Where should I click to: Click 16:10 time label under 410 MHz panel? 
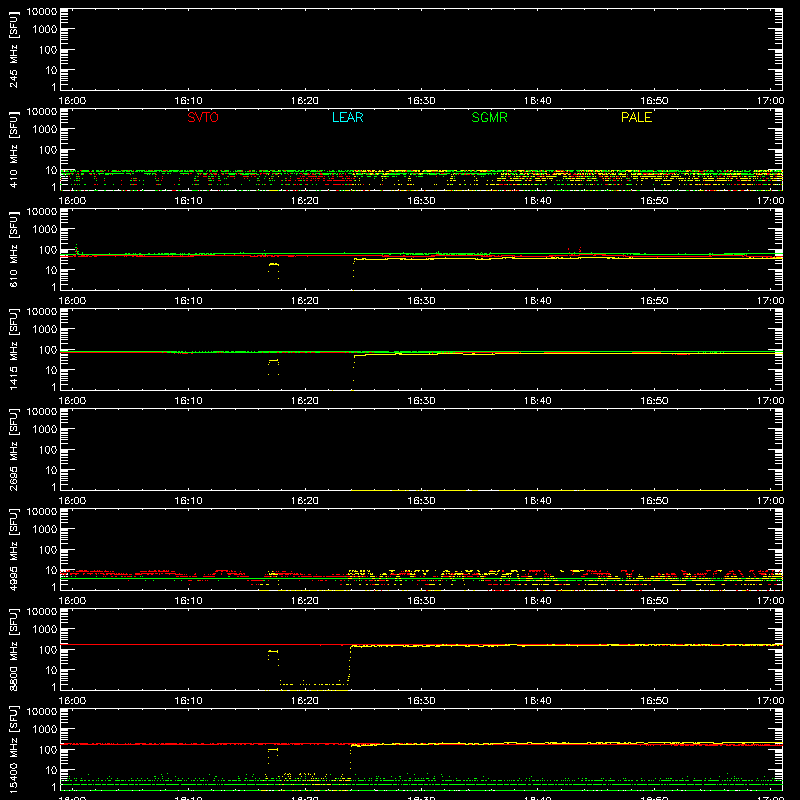[188, 201]
